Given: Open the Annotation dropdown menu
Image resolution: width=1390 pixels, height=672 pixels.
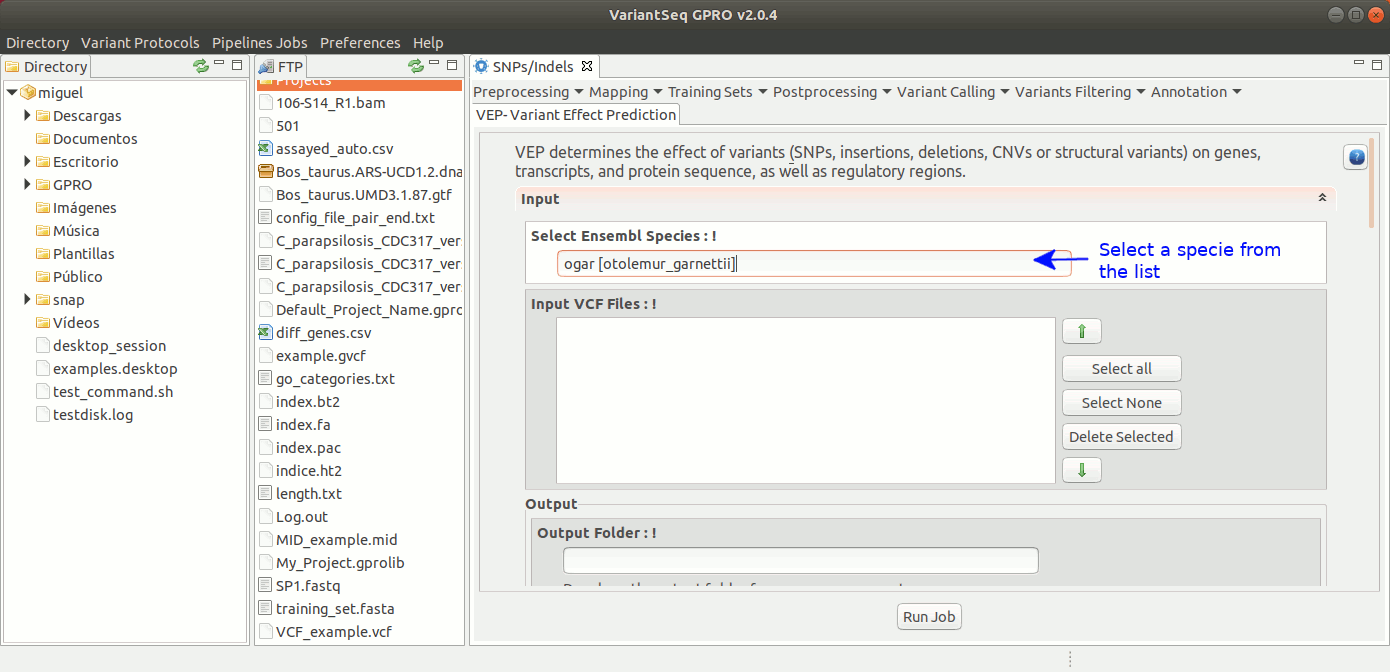Looking at the screenshot, I should pyautogui.click(x=1196, y=92).
